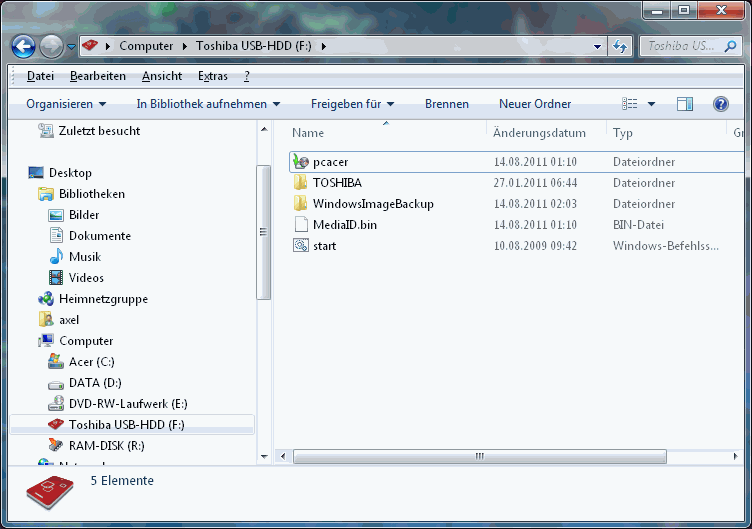The image size is (752, 529).
Task: Open the Ansicht menu
Action: point(162,76)
